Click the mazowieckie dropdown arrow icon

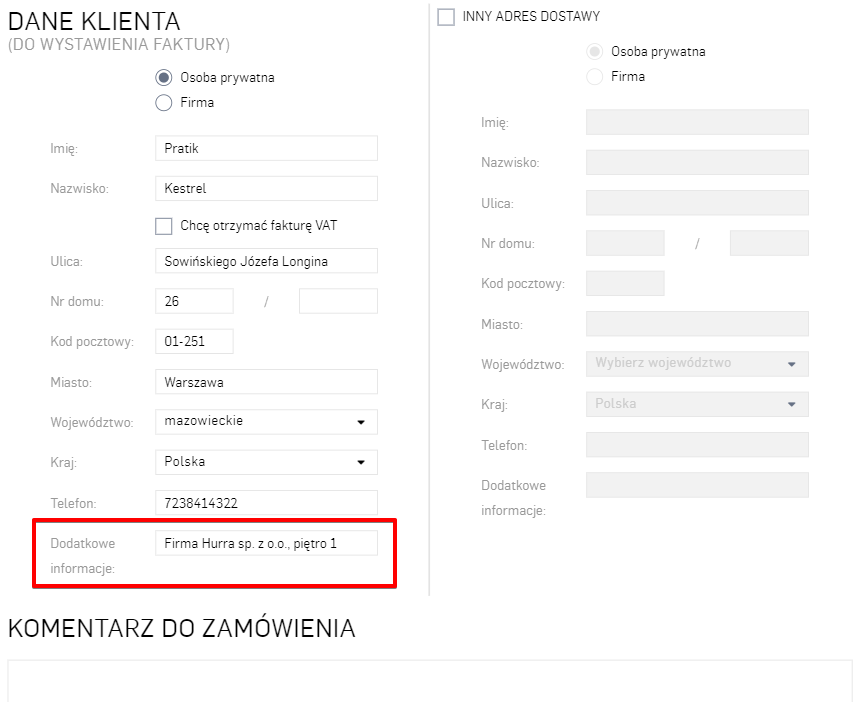point(361,422)
